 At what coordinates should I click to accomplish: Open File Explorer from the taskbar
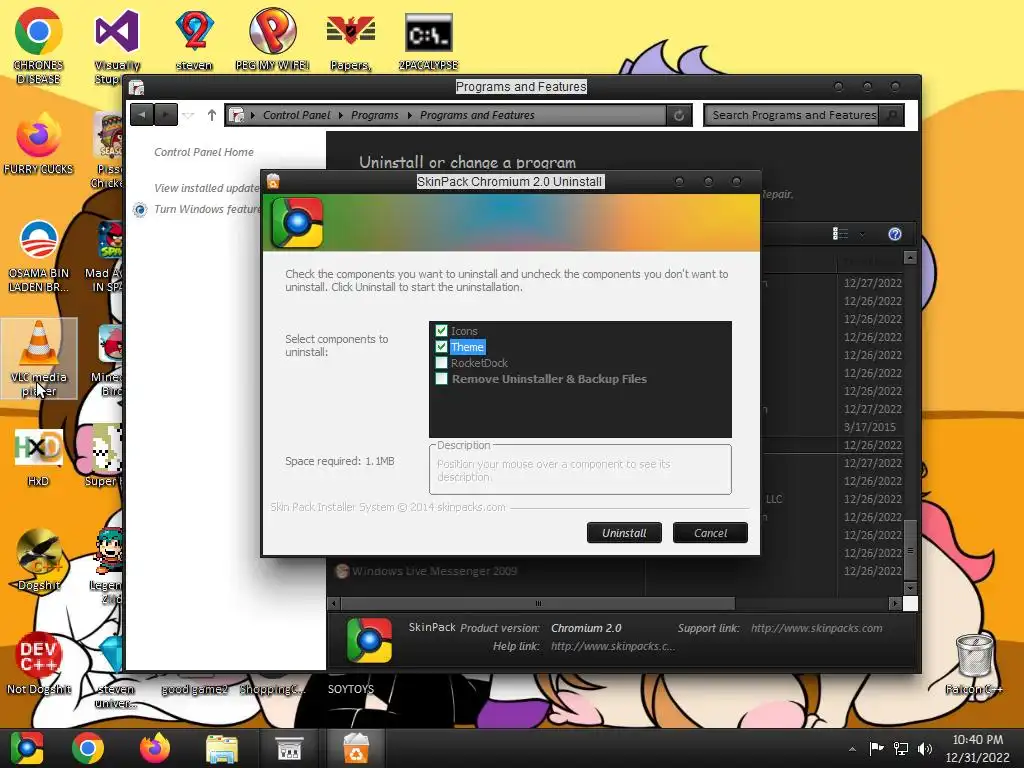pyautogui.click(x=222, y=748)
